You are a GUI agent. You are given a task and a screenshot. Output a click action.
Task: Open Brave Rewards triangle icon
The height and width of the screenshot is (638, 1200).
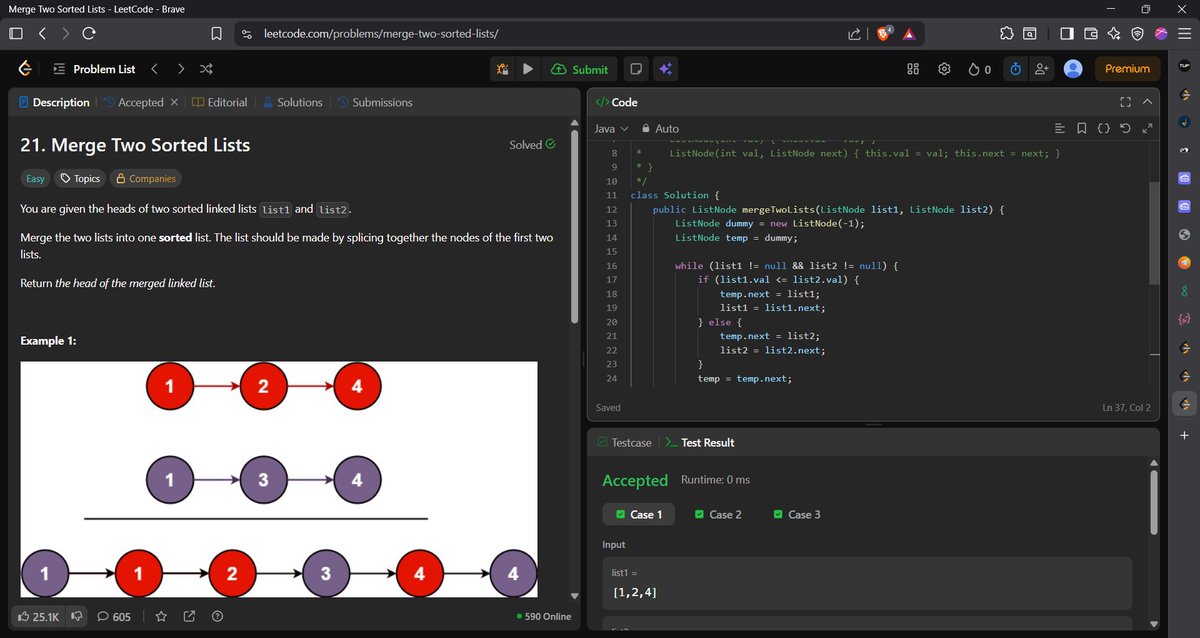click(909, 33)
